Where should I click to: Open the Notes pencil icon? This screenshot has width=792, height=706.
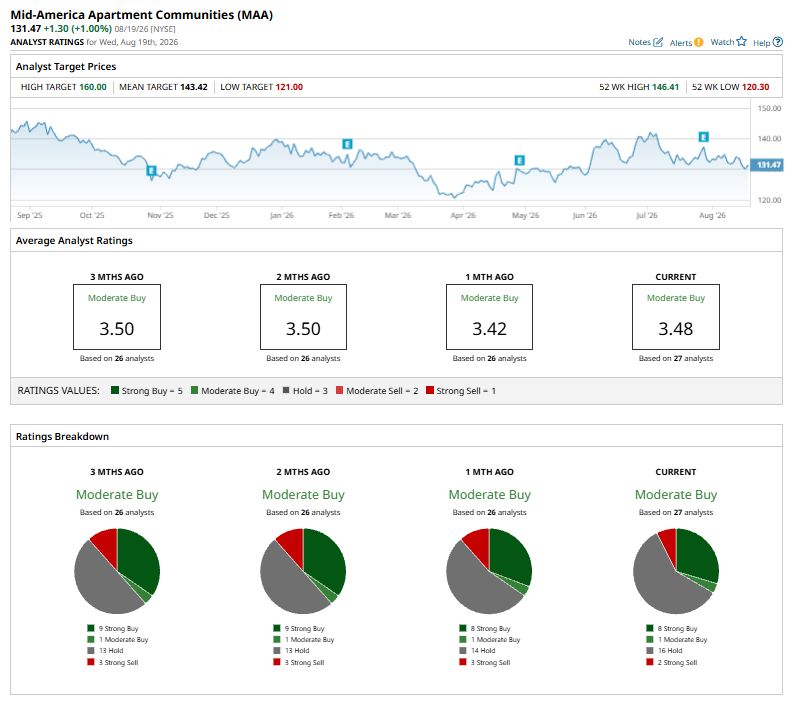pyautogui.click(x=658, y=42)
